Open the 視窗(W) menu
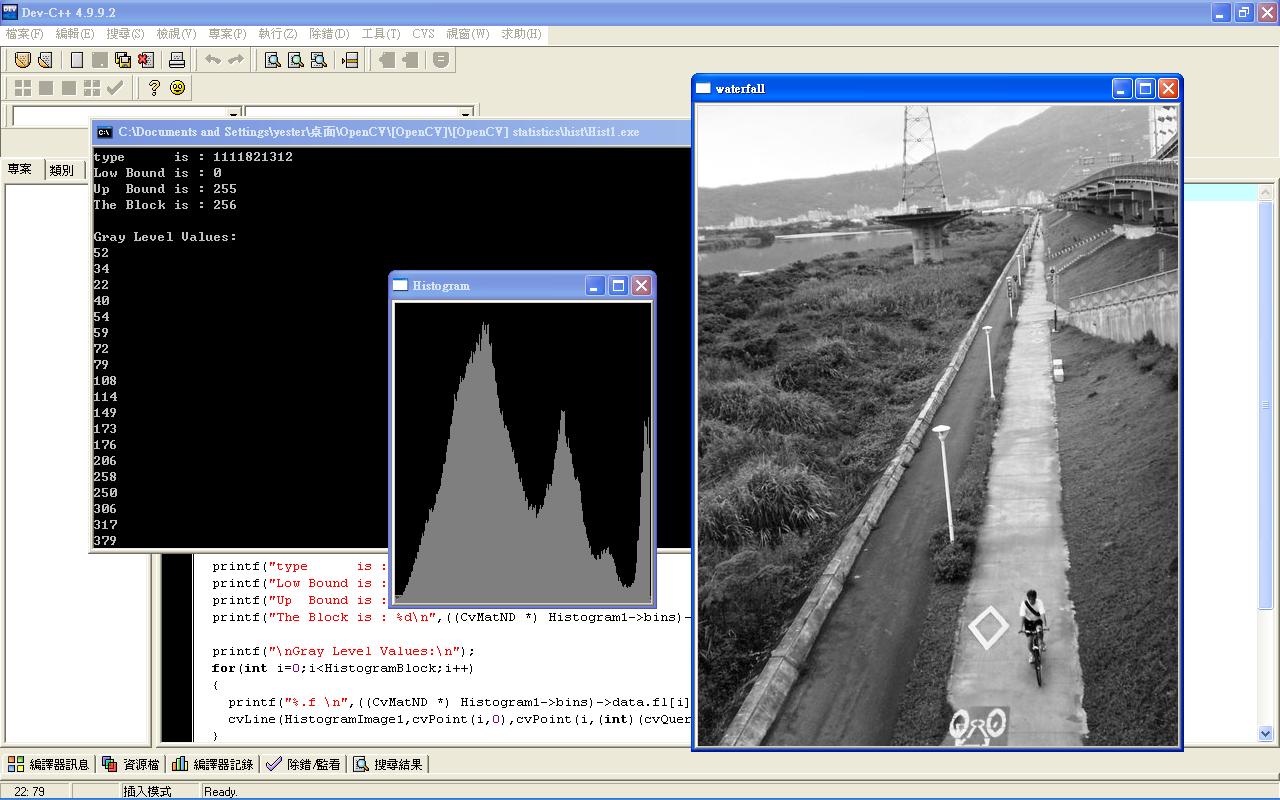This screenshot has height=800, width=1280. point(468,34)
